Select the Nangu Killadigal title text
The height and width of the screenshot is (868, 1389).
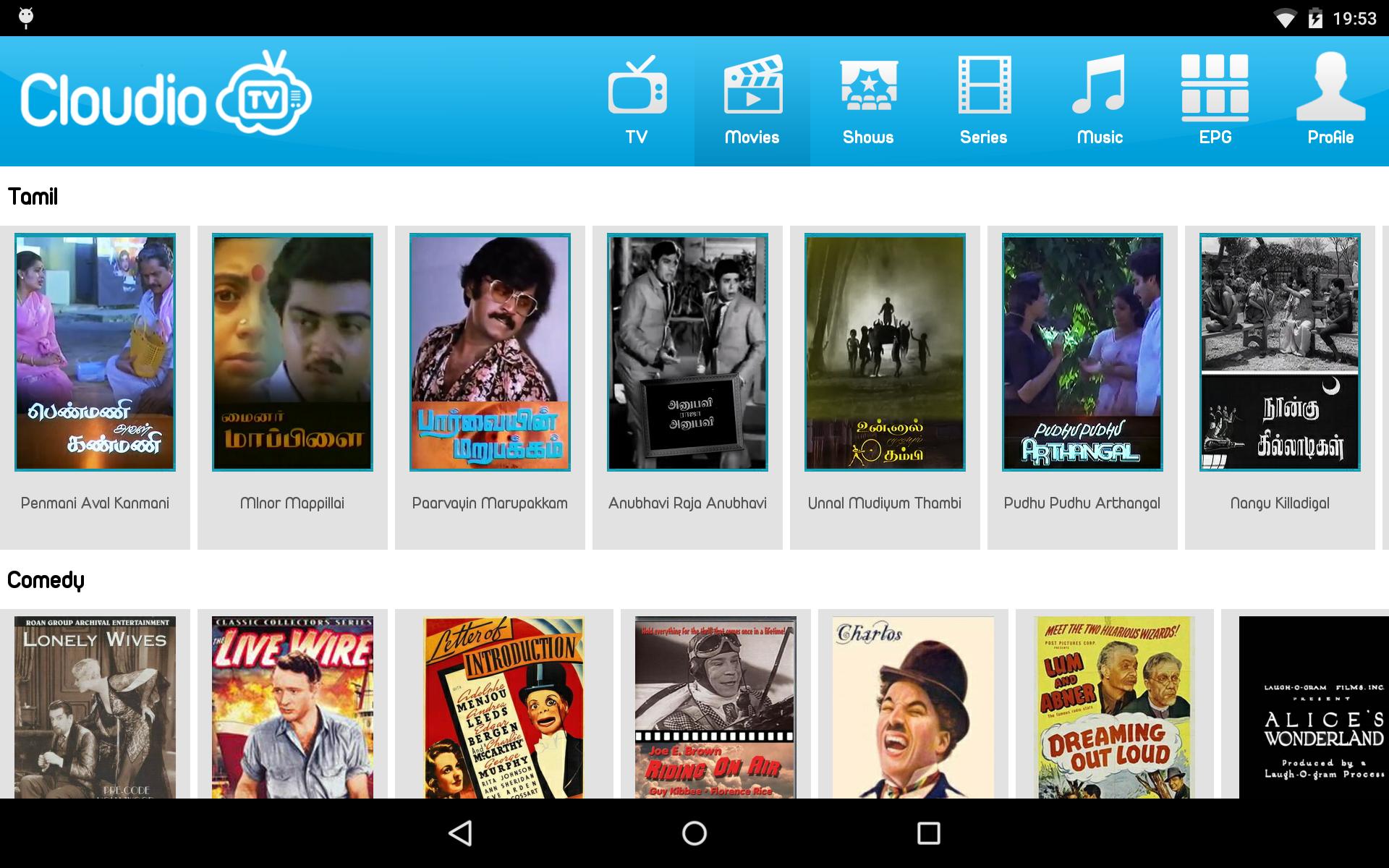(1280, 503)
